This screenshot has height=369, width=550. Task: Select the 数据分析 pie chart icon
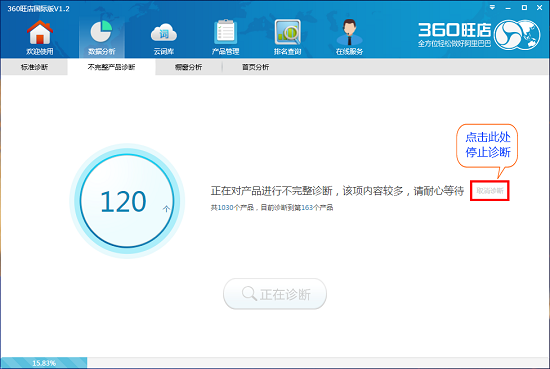pyautogui.click(x=101, y=32)
